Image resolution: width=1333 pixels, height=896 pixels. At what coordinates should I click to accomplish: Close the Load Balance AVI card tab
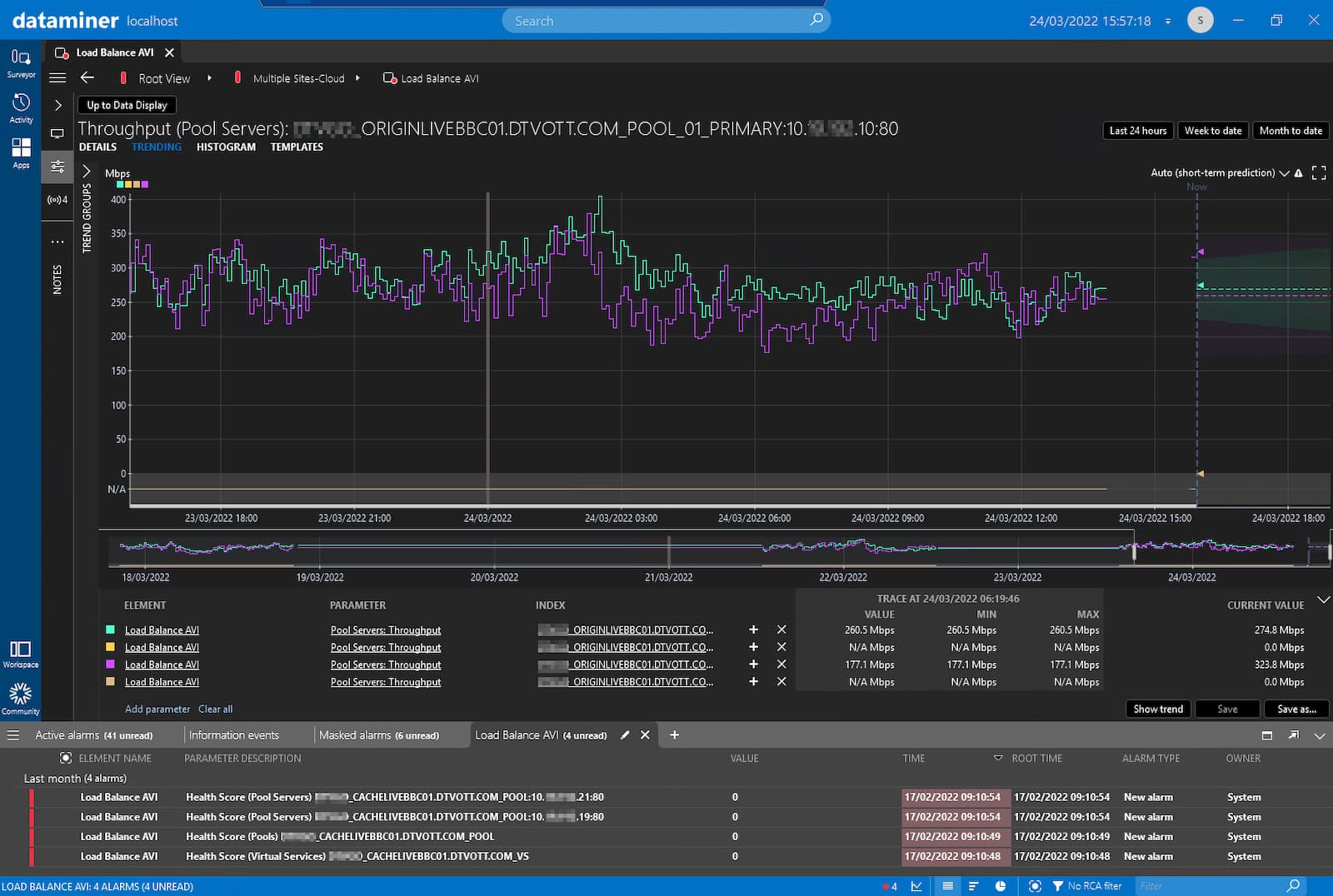[169, 52]
